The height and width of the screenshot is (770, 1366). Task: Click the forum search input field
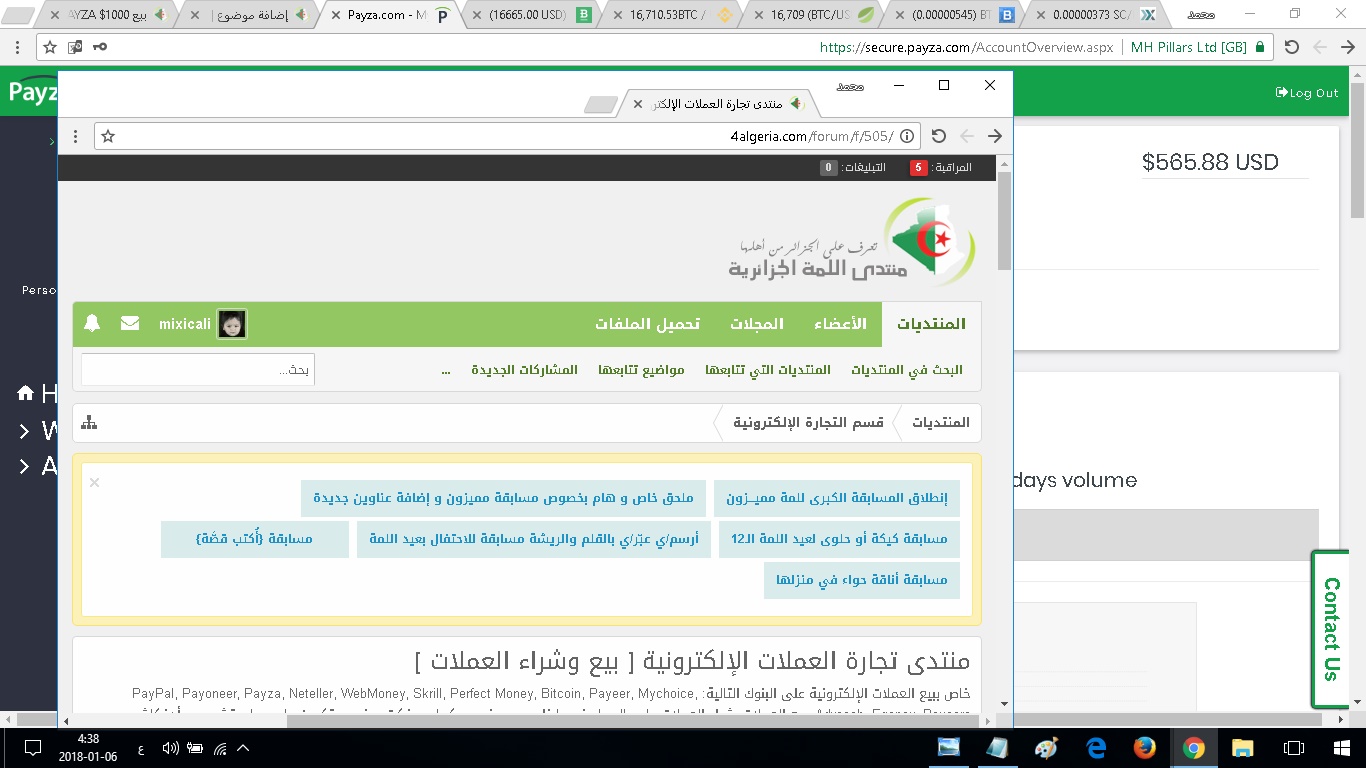click(x=198, y=369)
